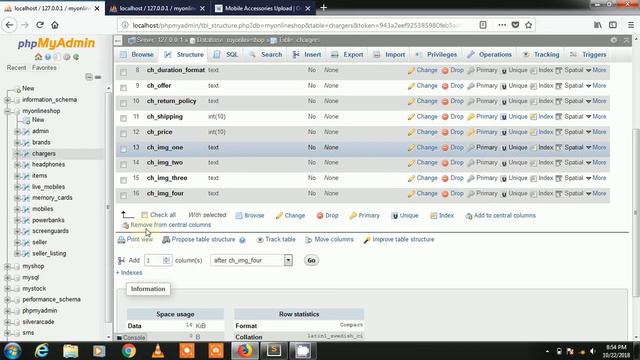Open VLC from the taskbar
The image size is (640, 360).
(x=158, y=351)
